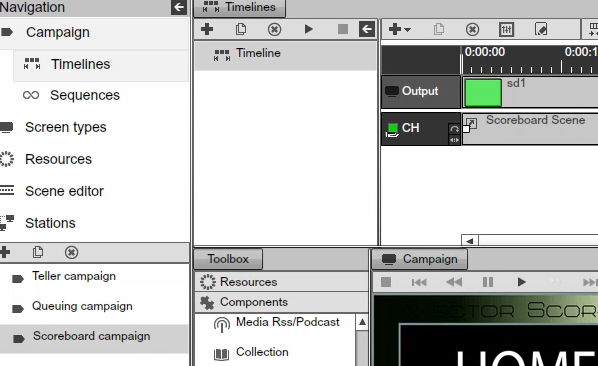Image resolution: width=598 pixels, height=366 pixels.
Task: Collapse the Navigation panel with arrow icon
Action: (178, 7)
